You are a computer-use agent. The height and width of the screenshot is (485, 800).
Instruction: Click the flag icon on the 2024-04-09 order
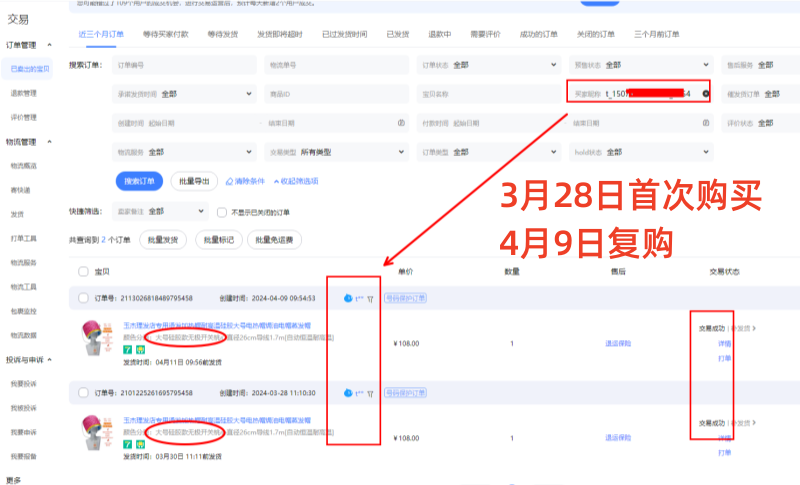pyautogui.click(x=370, y=299)
